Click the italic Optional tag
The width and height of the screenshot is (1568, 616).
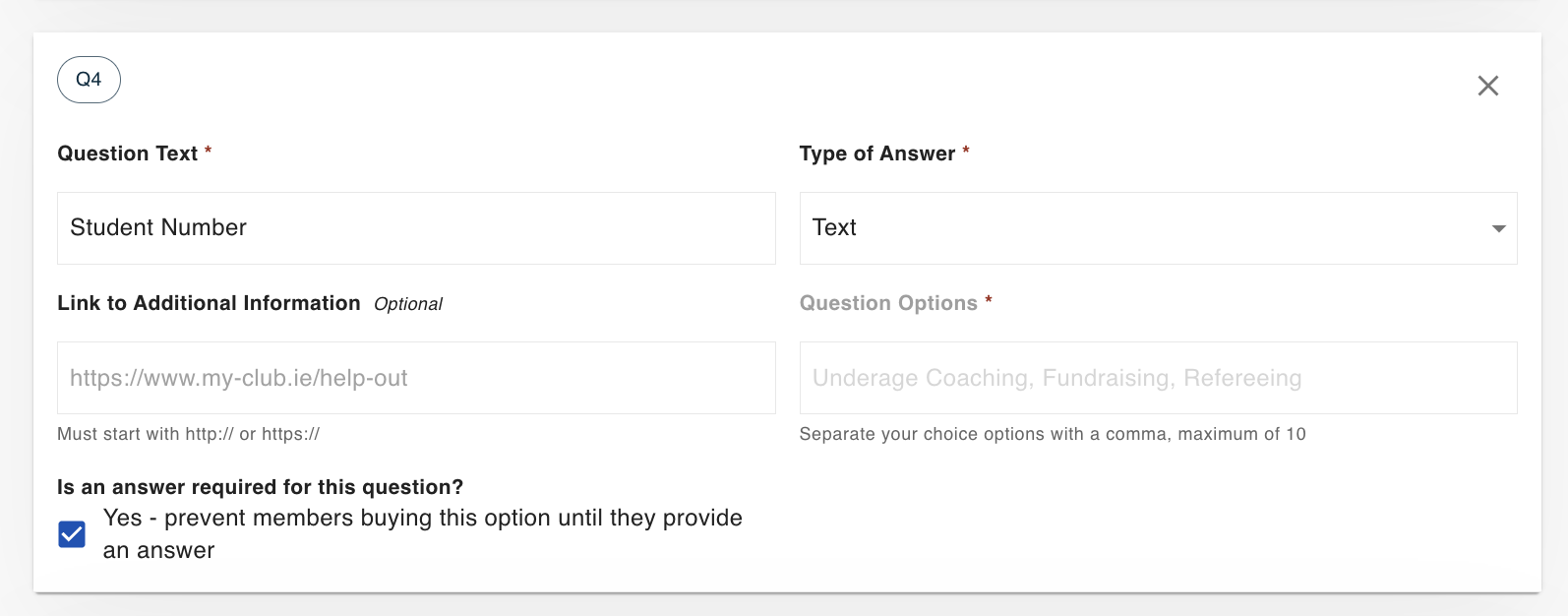click(x=408, y=304)
